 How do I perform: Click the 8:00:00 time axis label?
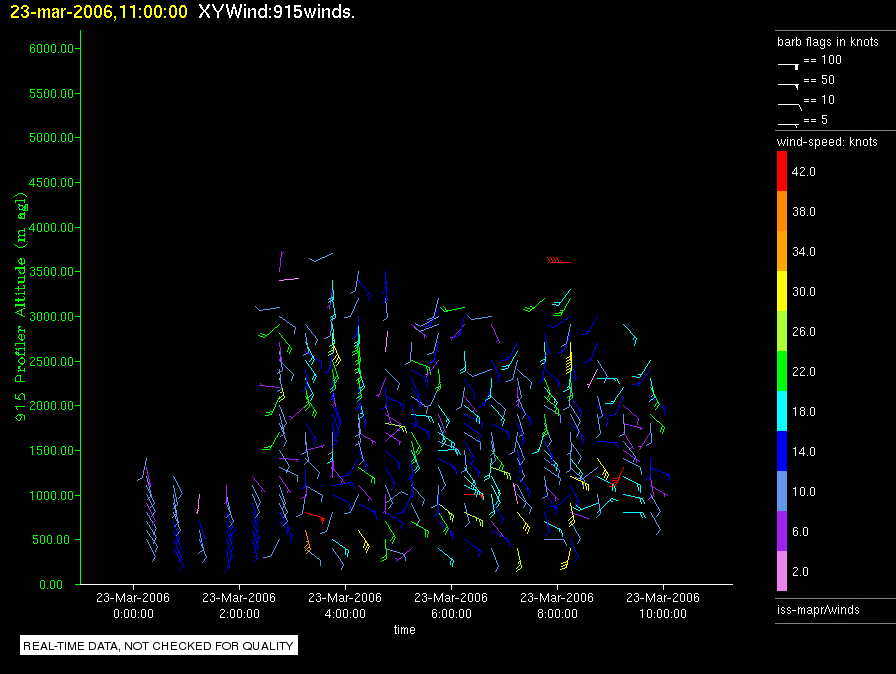click(557, 613)
